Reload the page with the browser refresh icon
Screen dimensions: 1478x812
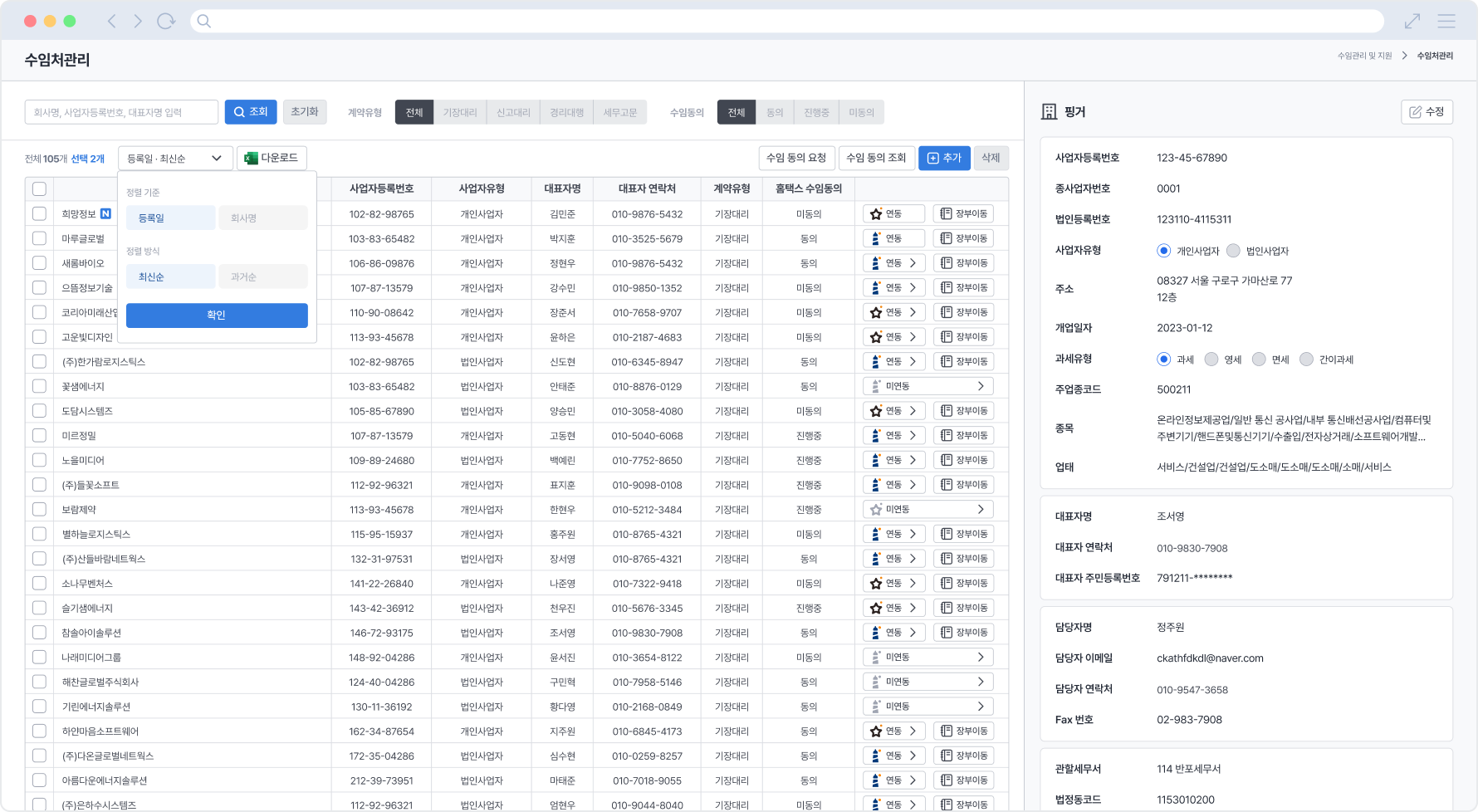(x=166, y=21)
